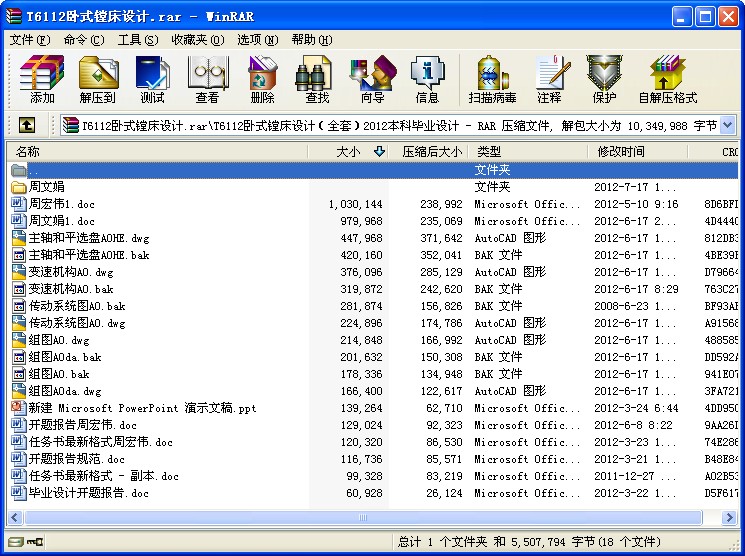This screenshot has width=745, height=556.
Task: Click the horizontal scrollbar left arrow
Action: coord(15,517)
